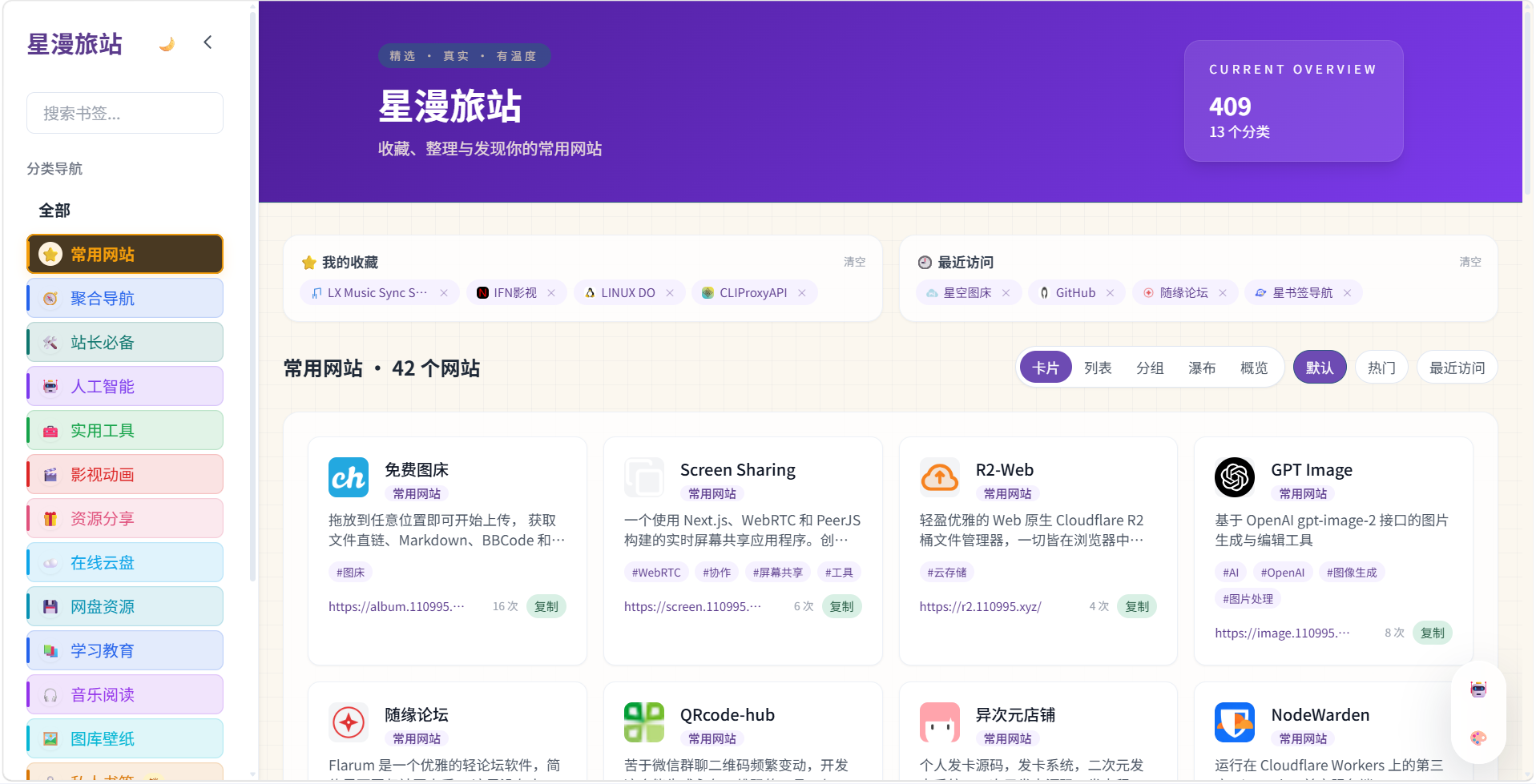Select the 全部 category
Screen dimensions: 1536x784
pos(54,211)
